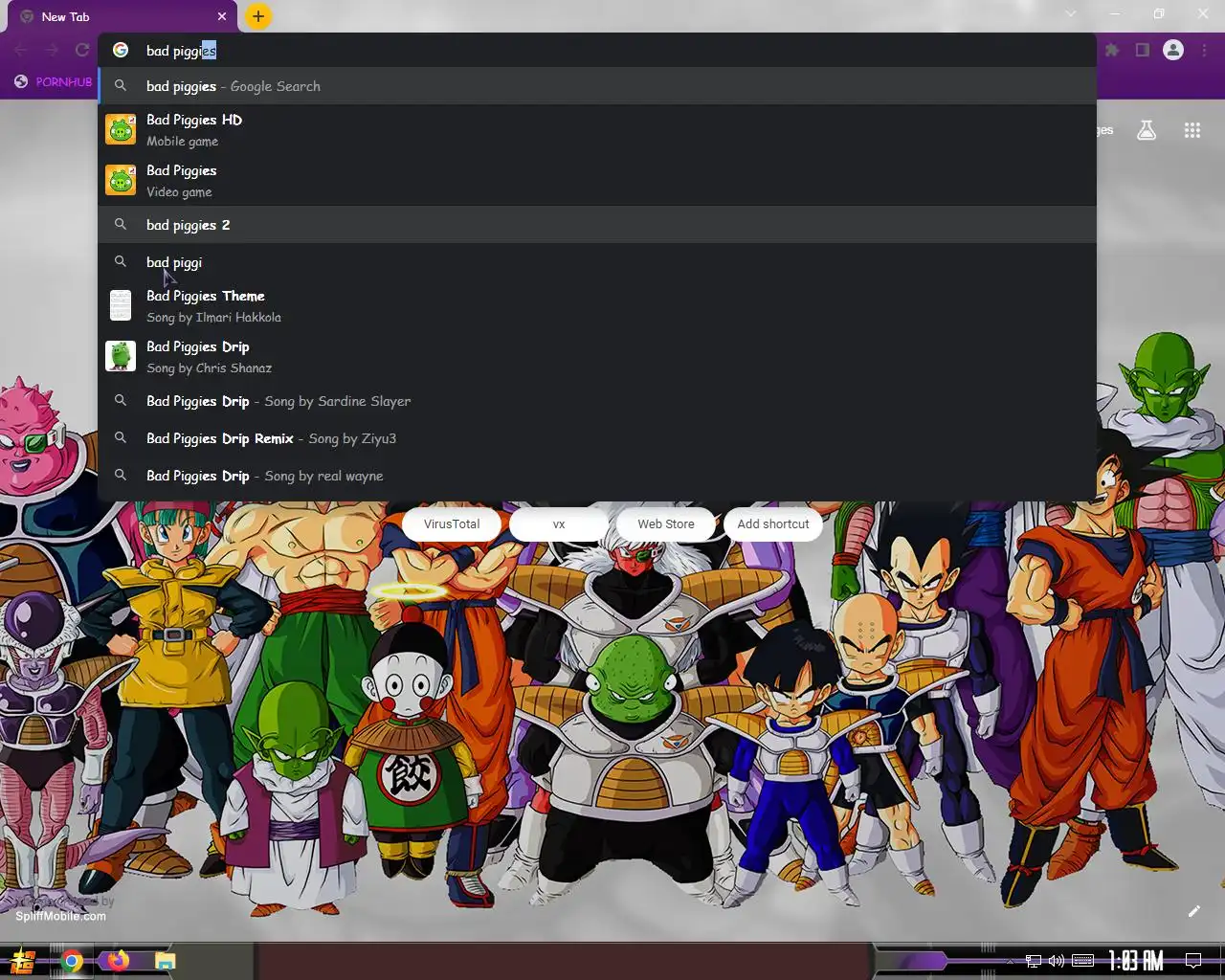This screenshot has height=980, width=1225.
Task: Open the SpiffMobile.com theme credit link
Action: pyautogui.click(x=60, y=916)
